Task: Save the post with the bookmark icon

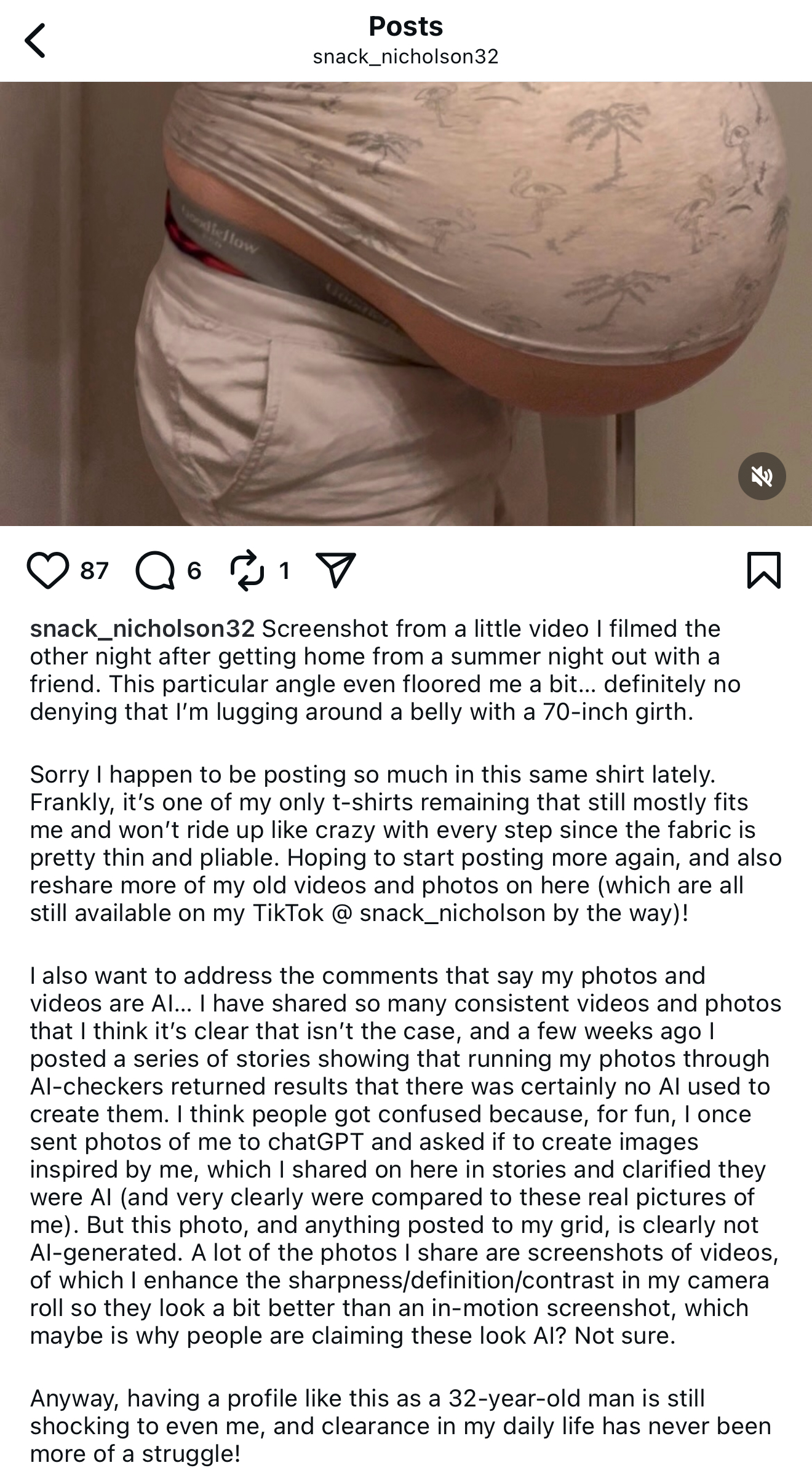Action: 763,570
